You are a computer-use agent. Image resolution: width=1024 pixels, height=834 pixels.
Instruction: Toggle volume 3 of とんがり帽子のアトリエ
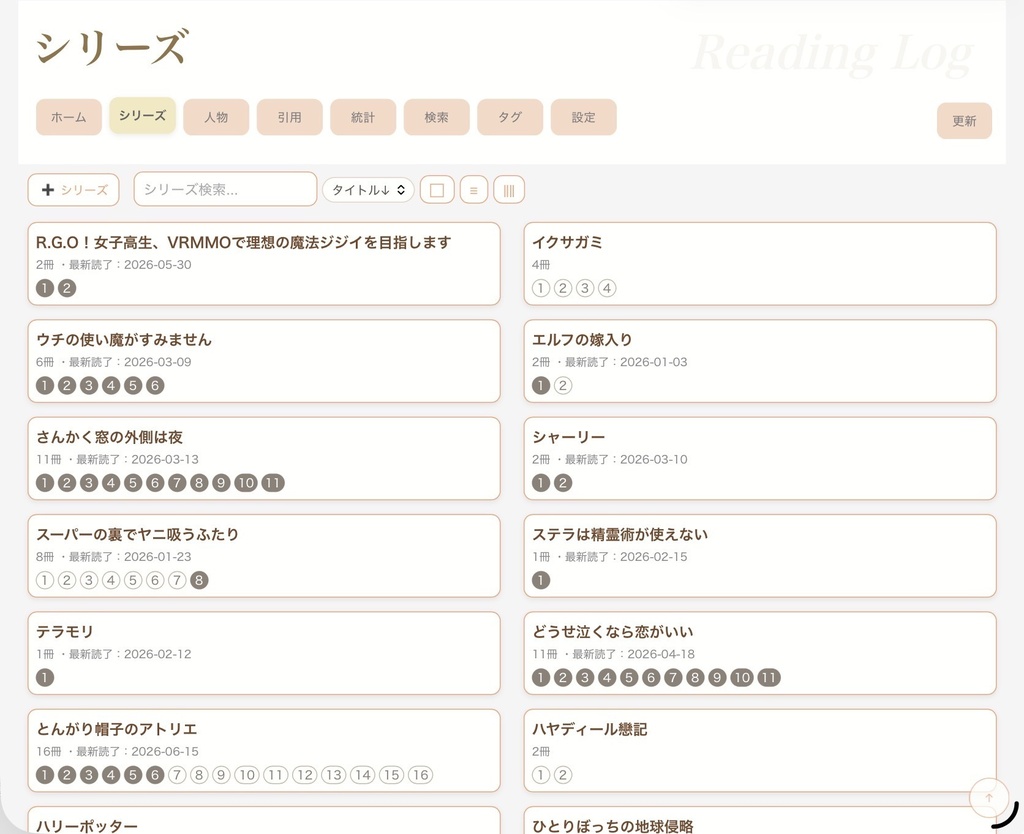point(89,775)
